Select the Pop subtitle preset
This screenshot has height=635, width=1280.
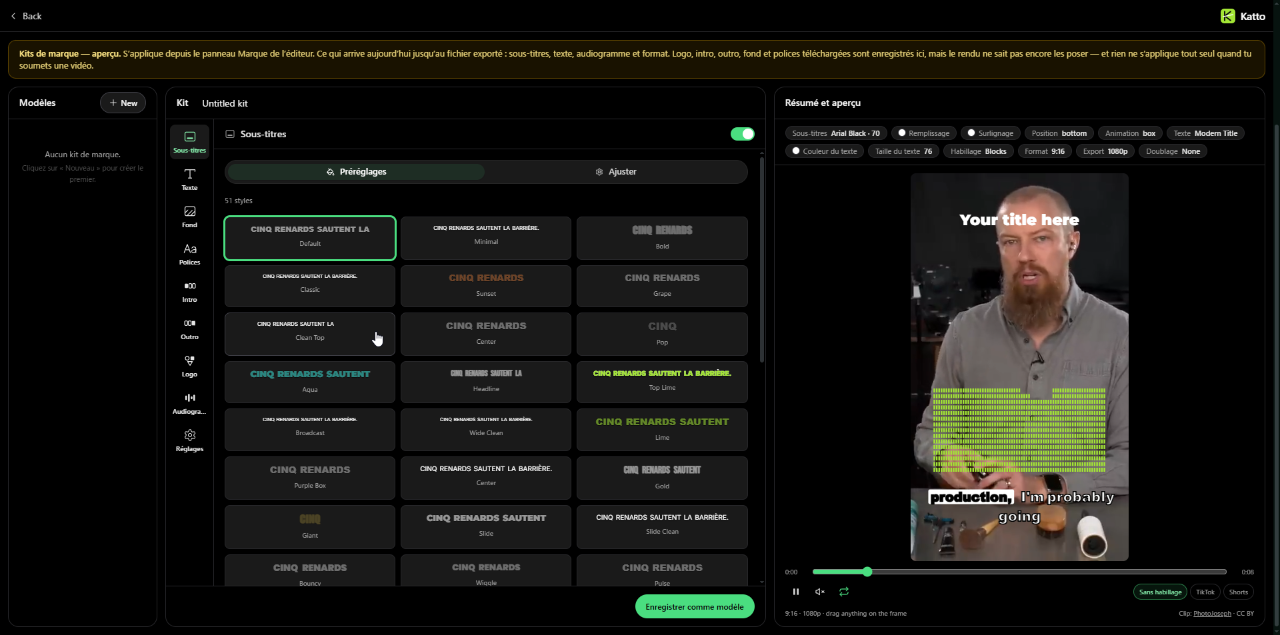(662, 334)
